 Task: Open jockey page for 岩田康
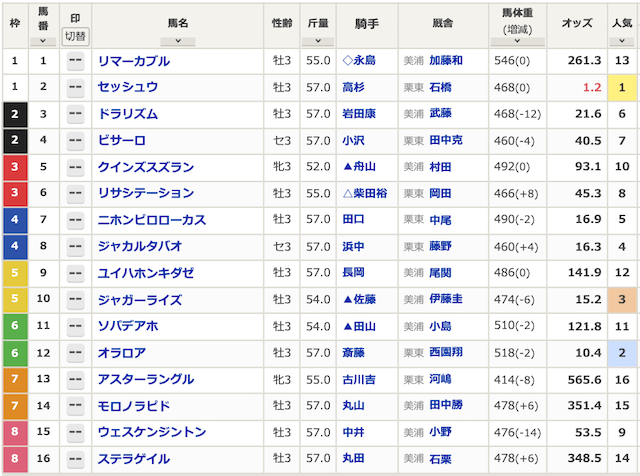coord(360,114)
